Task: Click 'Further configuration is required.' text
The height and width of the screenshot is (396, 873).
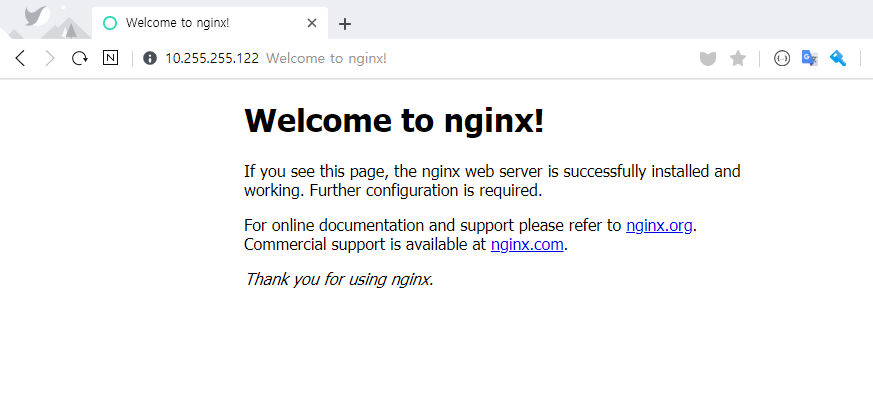Action: point(426,190)
